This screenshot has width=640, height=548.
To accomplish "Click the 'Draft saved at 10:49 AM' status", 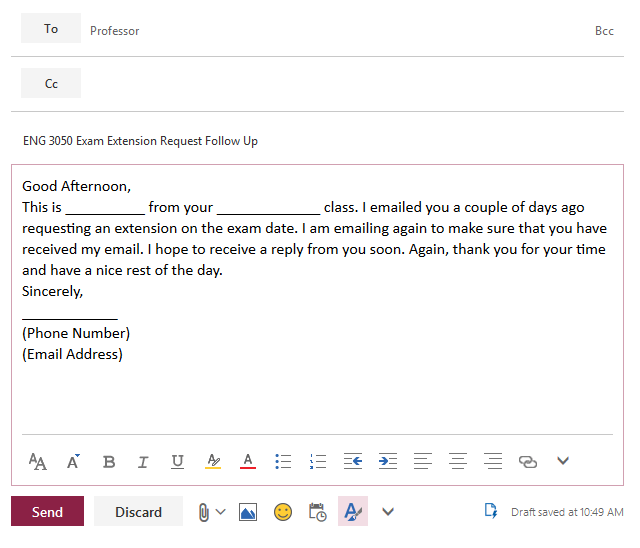I will [x=567, y=512].
